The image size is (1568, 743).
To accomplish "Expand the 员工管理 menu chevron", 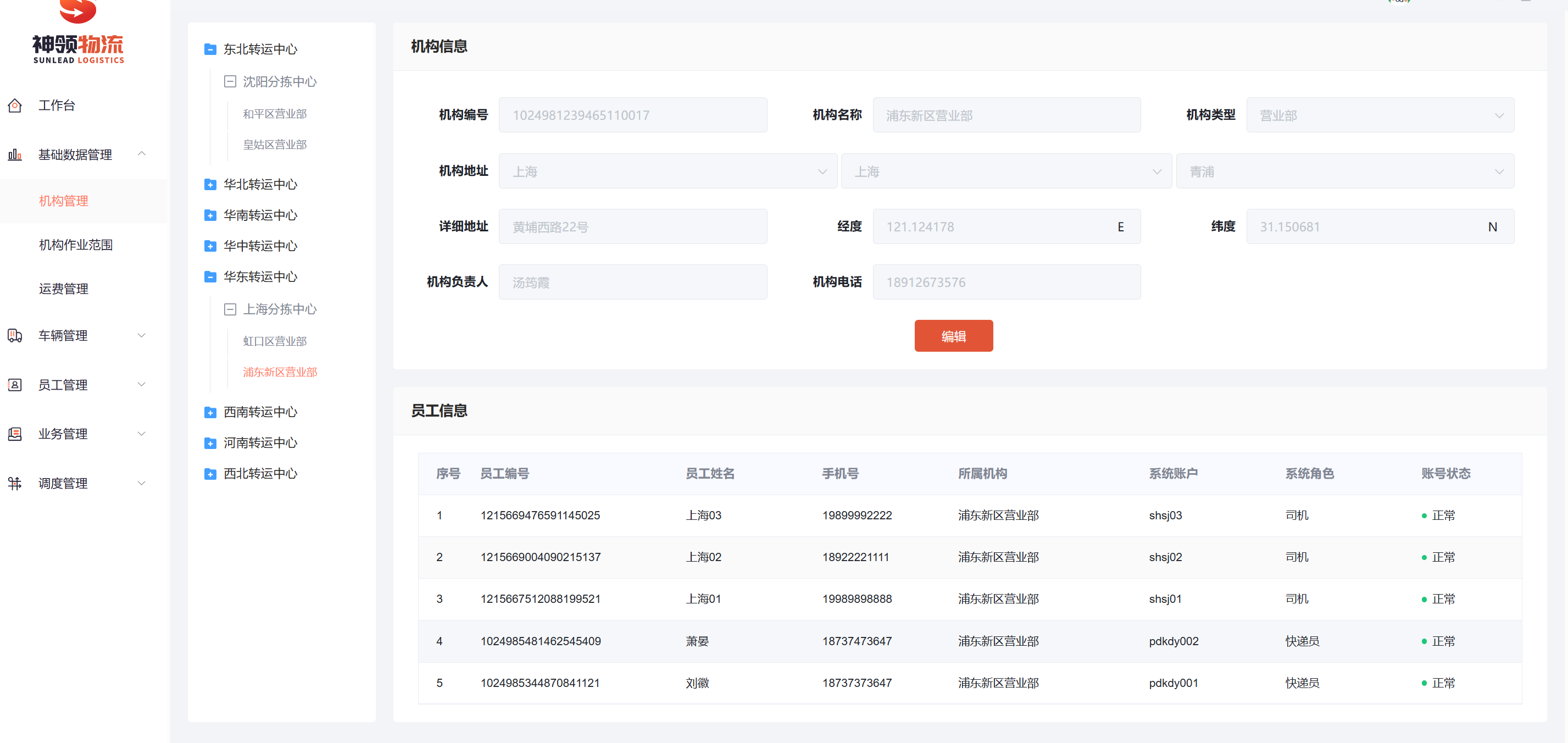I will point(142,385).
